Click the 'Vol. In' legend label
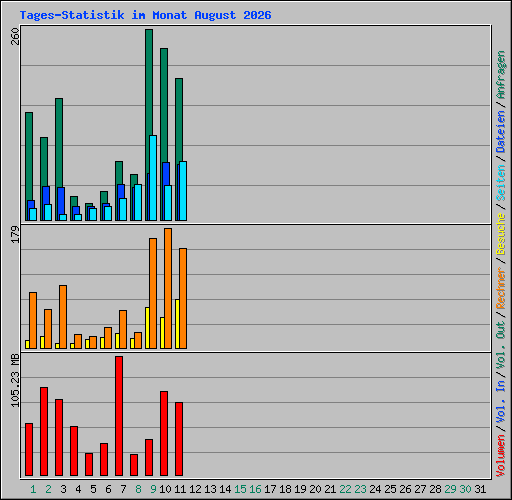 [501, 402]
